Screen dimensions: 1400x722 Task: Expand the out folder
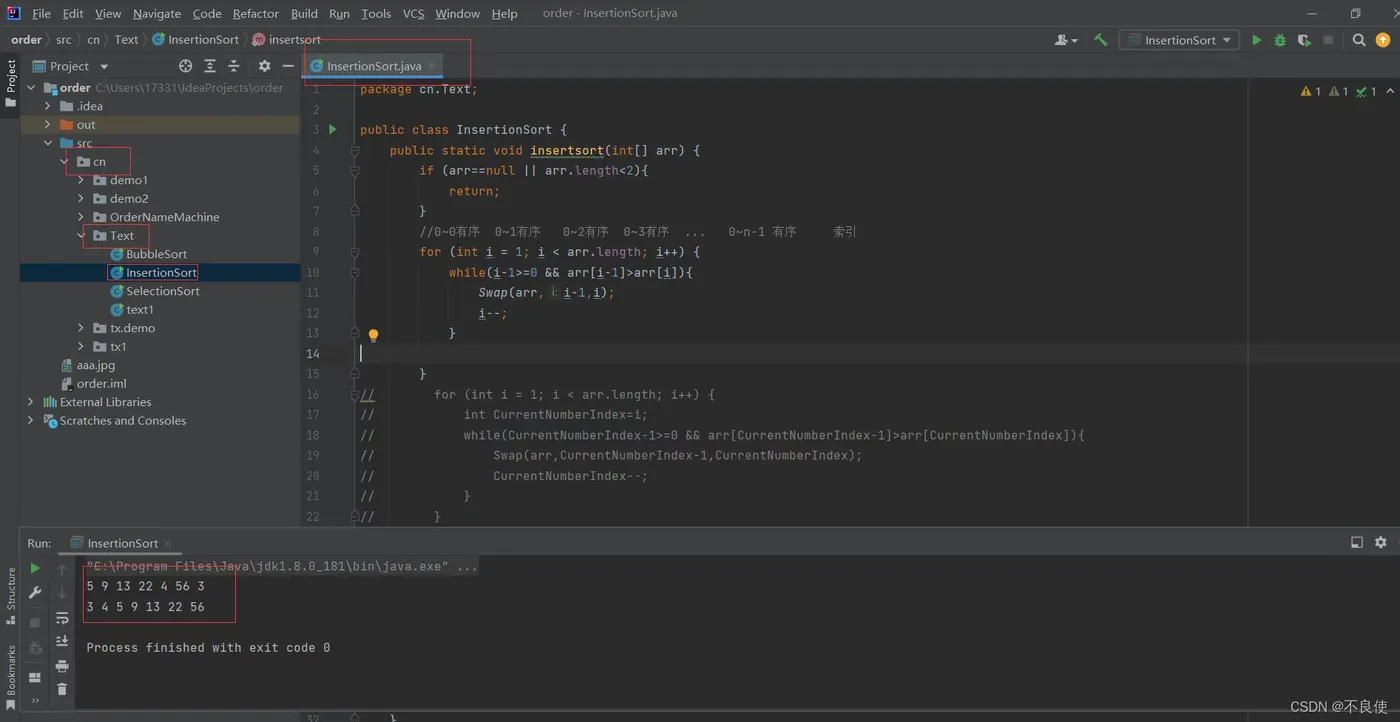pyautogui.click(x=47, y=125)
